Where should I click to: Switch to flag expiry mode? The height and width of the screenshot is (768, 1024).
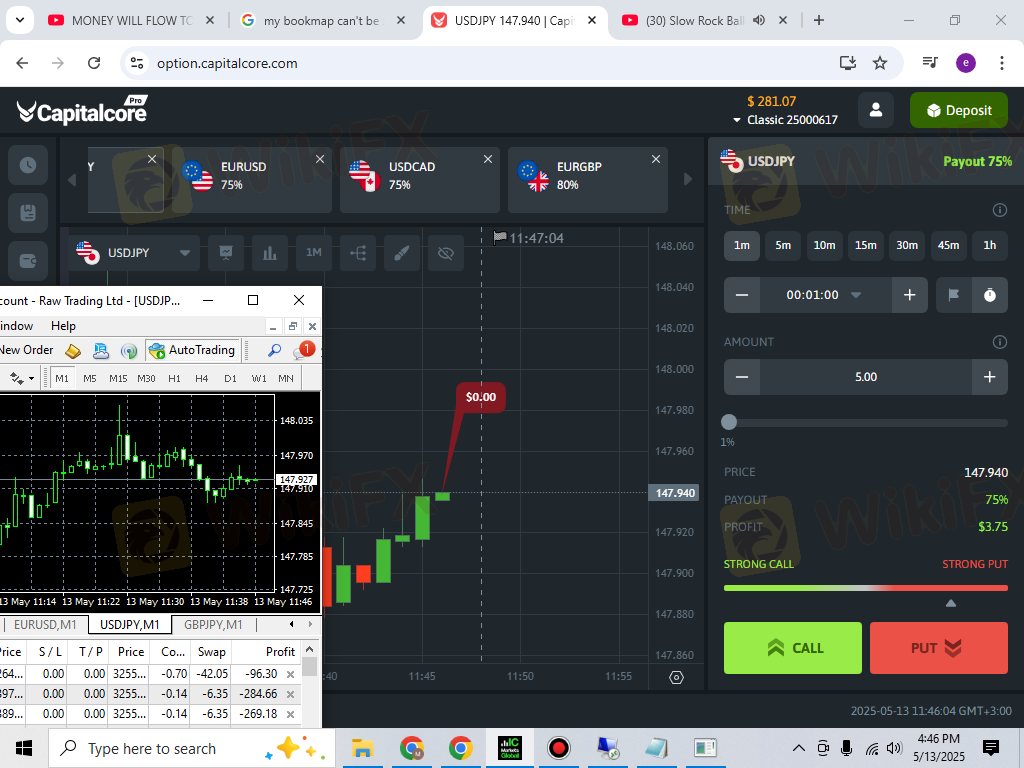[953, 295]
